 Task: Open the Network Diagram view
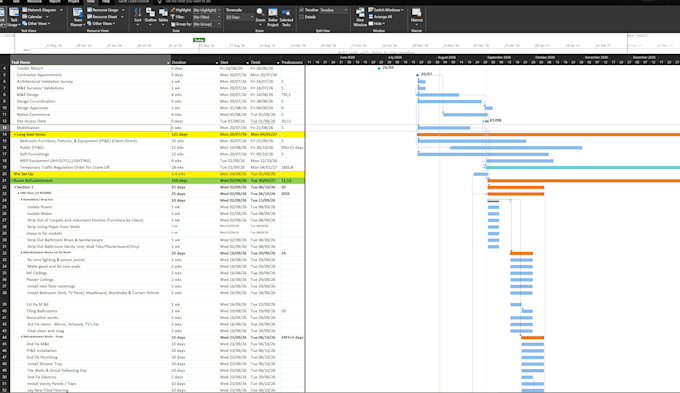tap(39, 10)
